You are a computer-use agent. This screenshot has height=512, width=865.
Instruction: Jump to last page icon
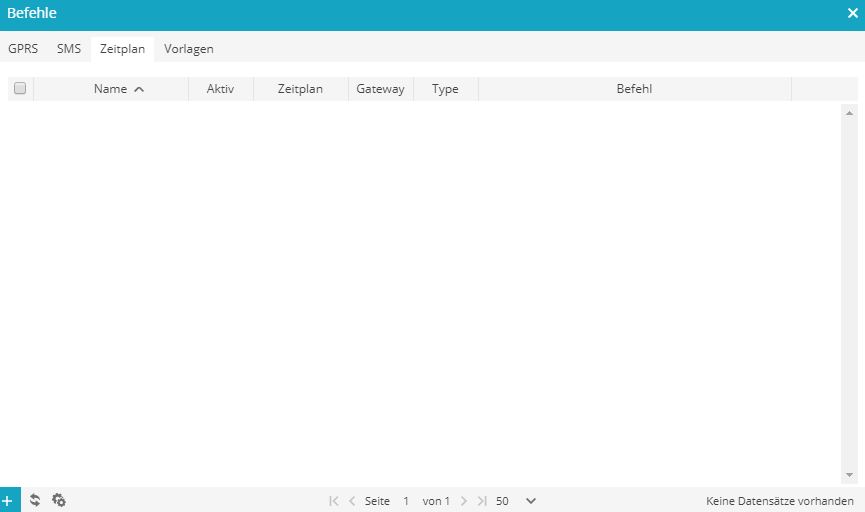click(x=482, y=501)
